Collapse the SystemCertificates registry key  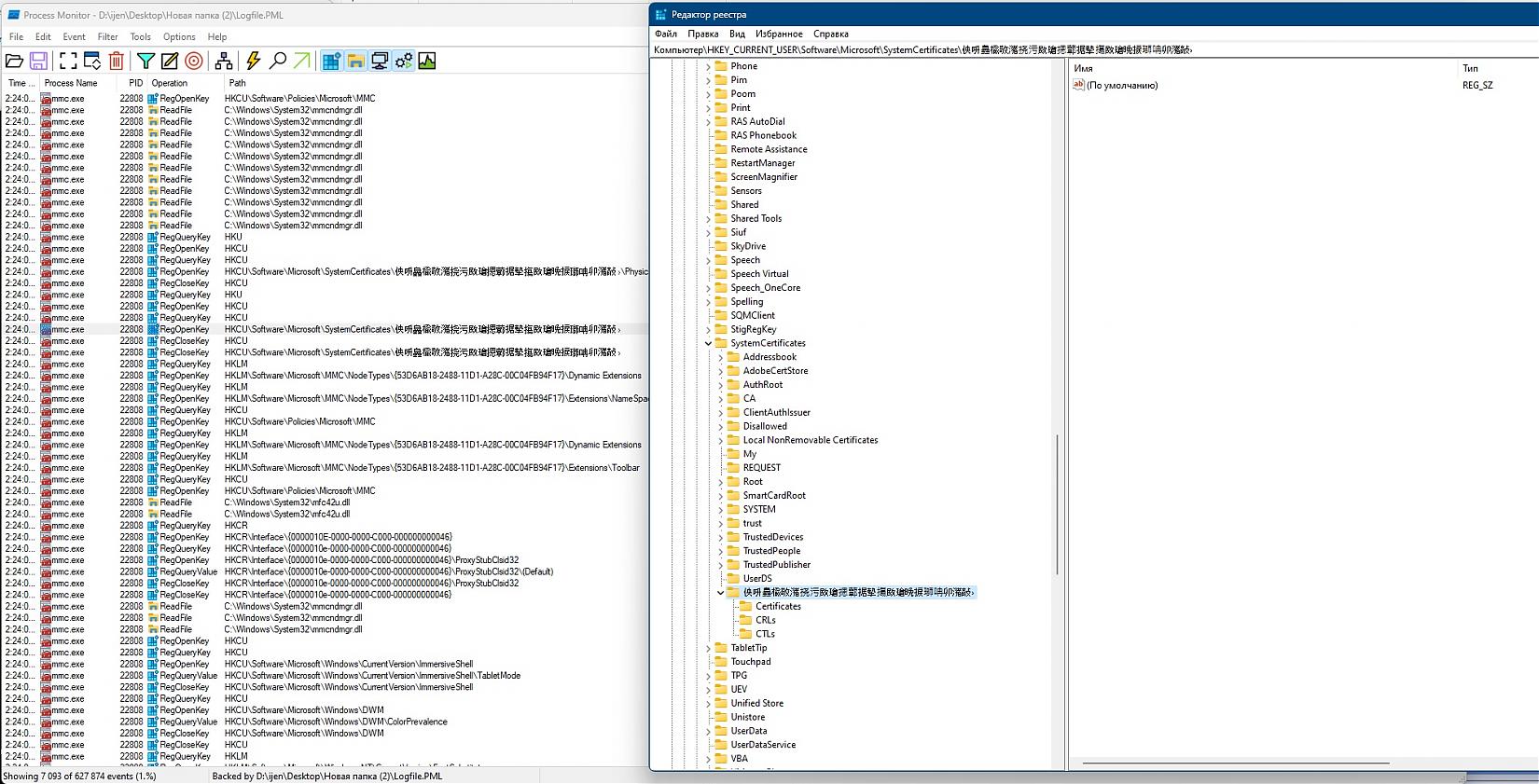click(708, 343)
